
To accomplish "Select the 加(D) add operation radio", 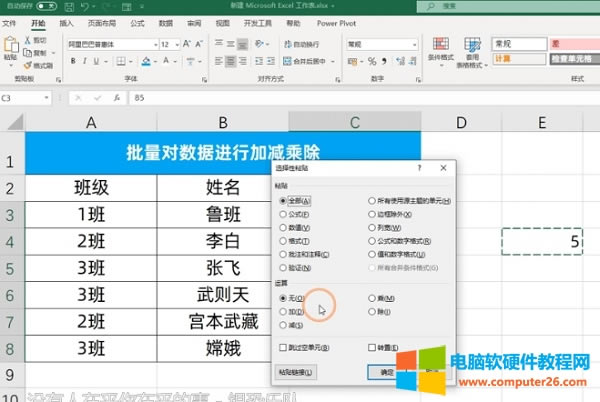I will 284,311.
